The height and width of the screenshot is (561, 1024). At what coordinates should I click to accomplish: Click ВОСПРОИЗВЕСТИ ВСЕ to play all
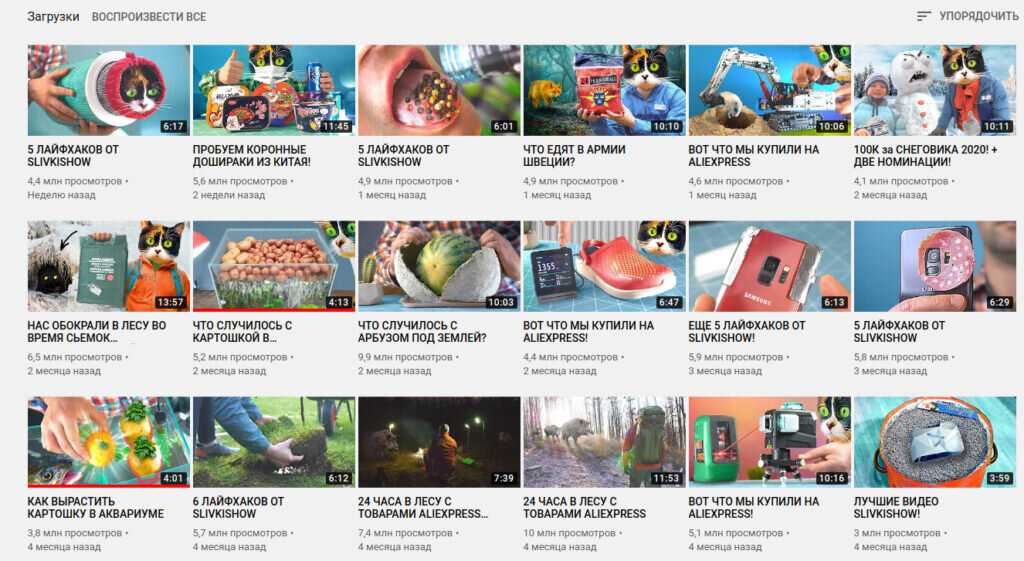point(149,17)
